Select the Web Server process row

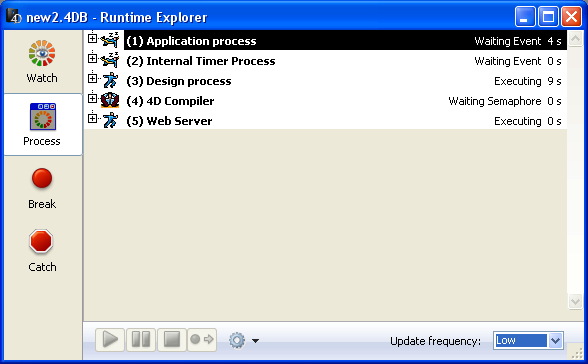click(325, 121)
